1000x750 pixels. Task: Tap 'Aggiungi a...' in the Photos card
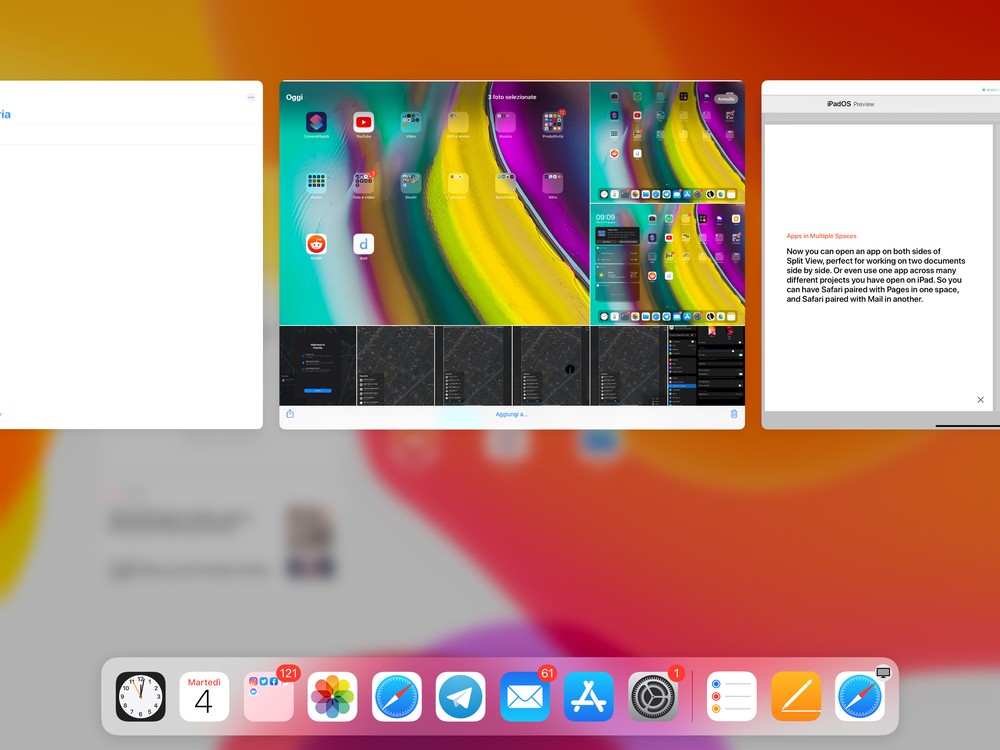coord(511,415)
